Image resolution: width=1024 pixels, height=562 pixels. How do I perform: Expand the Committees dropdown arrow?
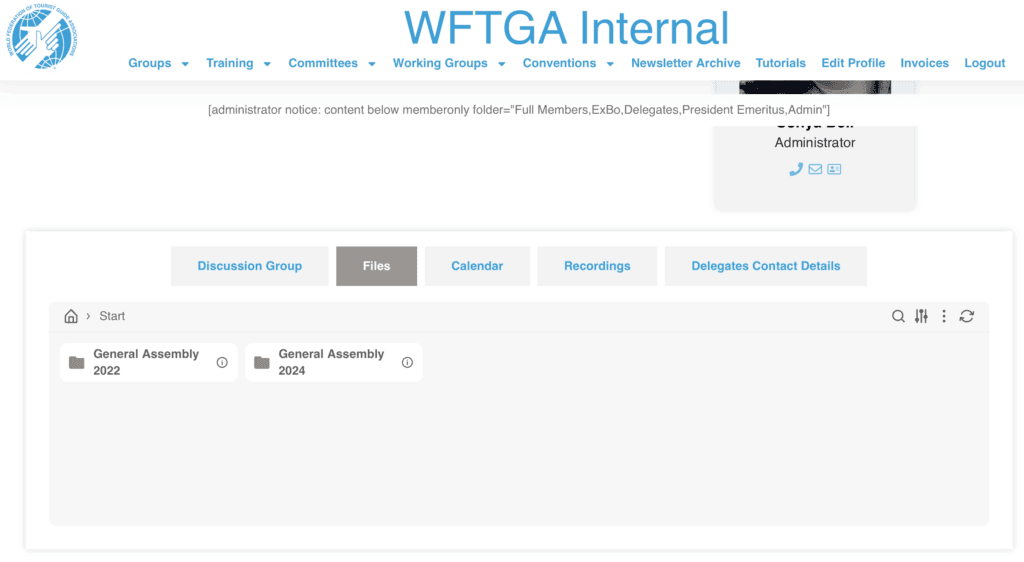point(372,64)
